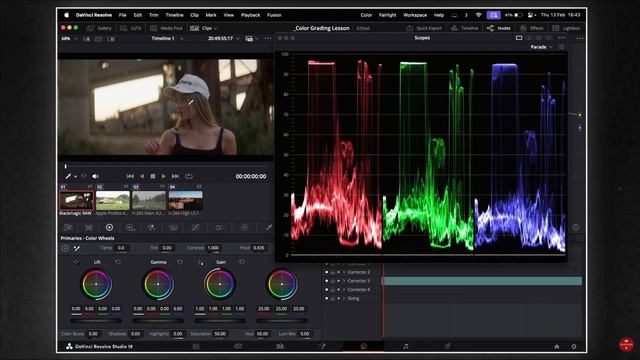Click the Timeline toolbar button
The width and height of the screenshot is (640, 360).
[x=464, y=28]
